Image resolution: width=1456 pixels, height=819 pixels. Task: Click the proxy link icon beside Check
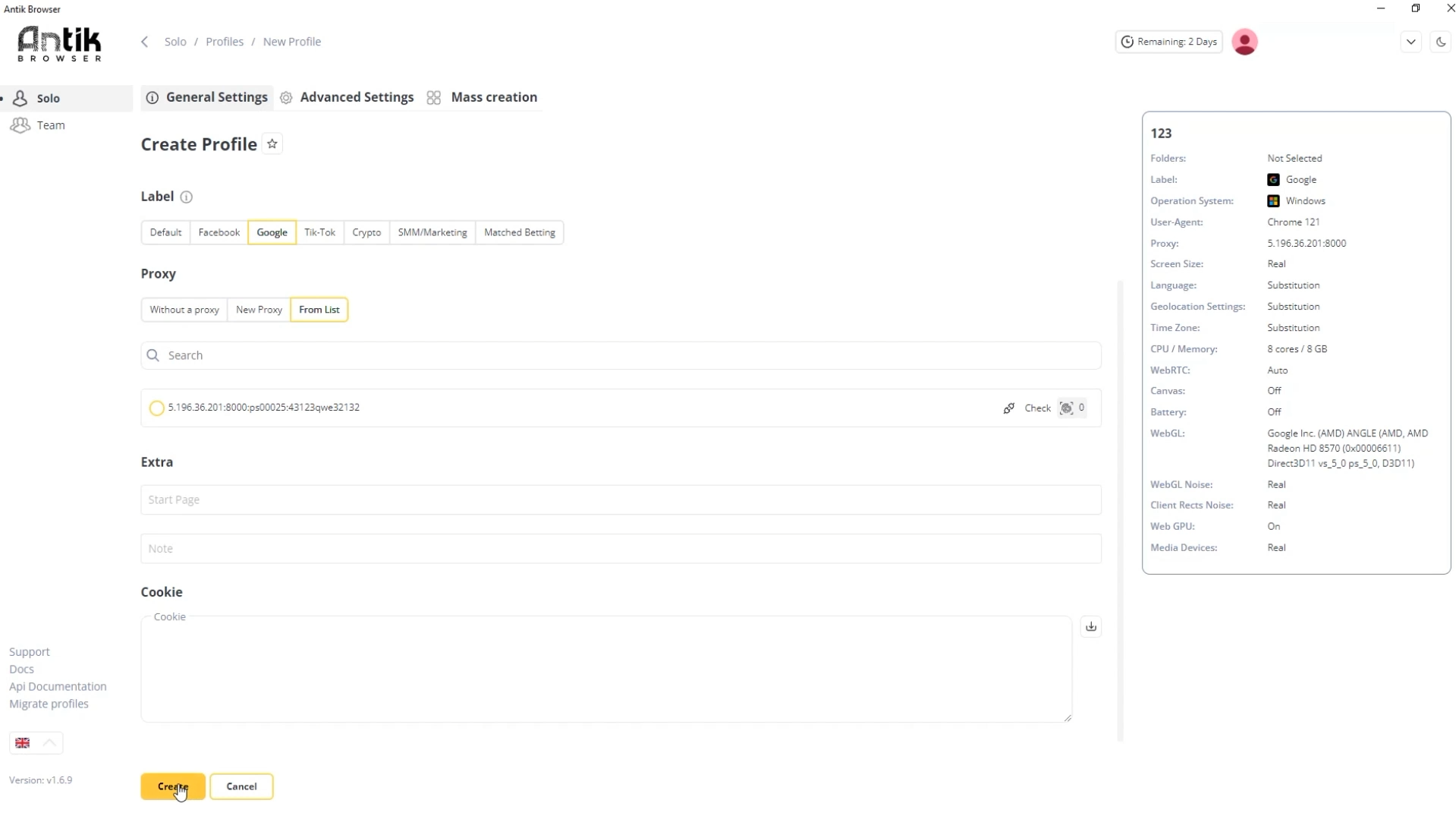[x=1008, y=408]
